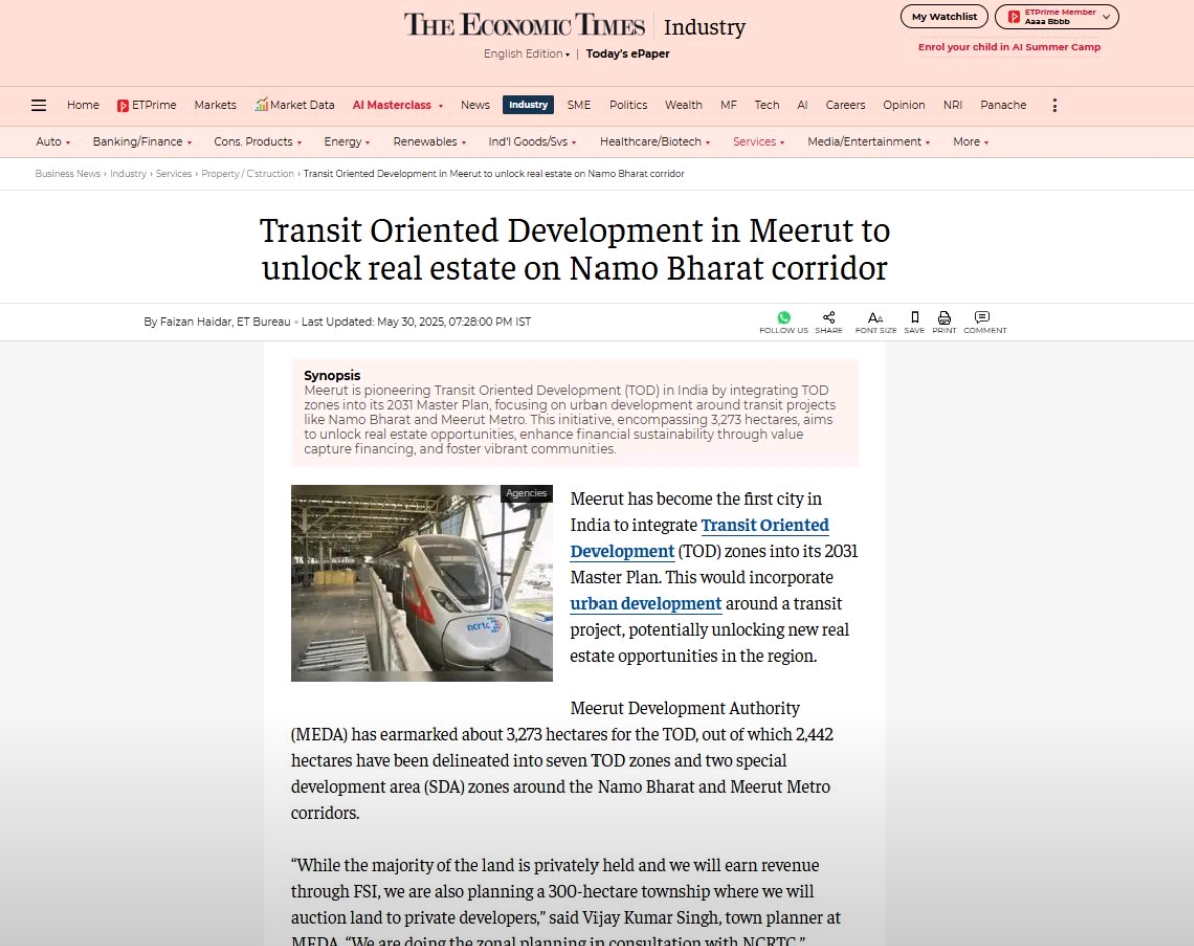This screenshot has width=1194, height=946.
Task: Expand the Banking/Finance submenu
Action: click(x=142, y=142)
